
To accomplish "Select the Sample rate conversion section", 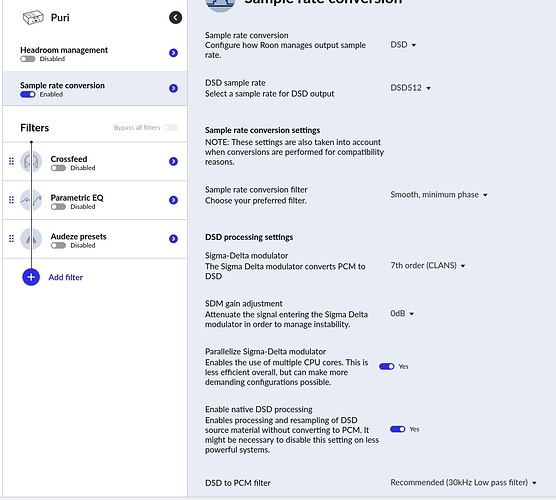I will (x=95, y=89).
